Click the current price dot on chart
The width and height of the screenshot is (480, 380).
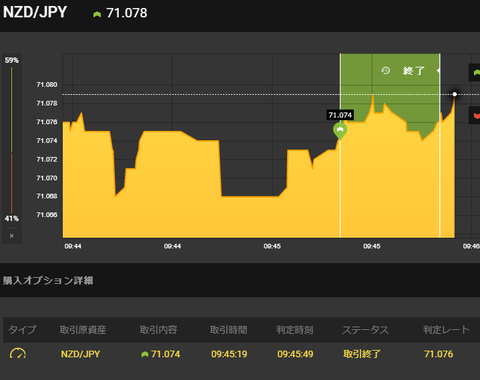point(455,94)
